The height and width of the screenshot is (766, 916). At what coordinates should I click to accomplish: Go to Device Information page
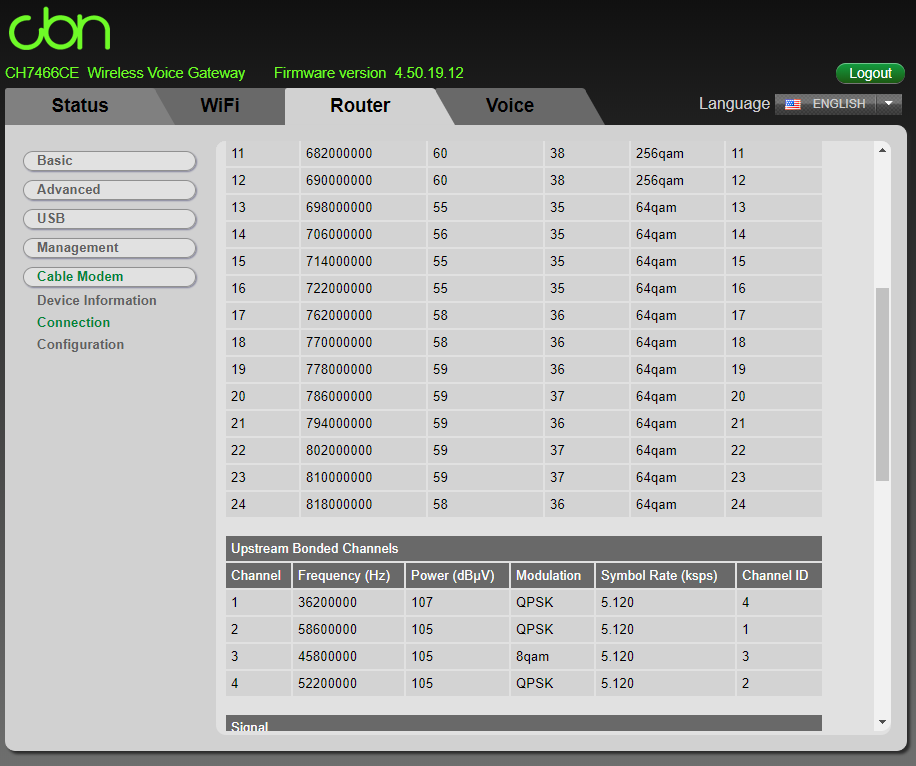pyautogui.click(x=96, y=300)
